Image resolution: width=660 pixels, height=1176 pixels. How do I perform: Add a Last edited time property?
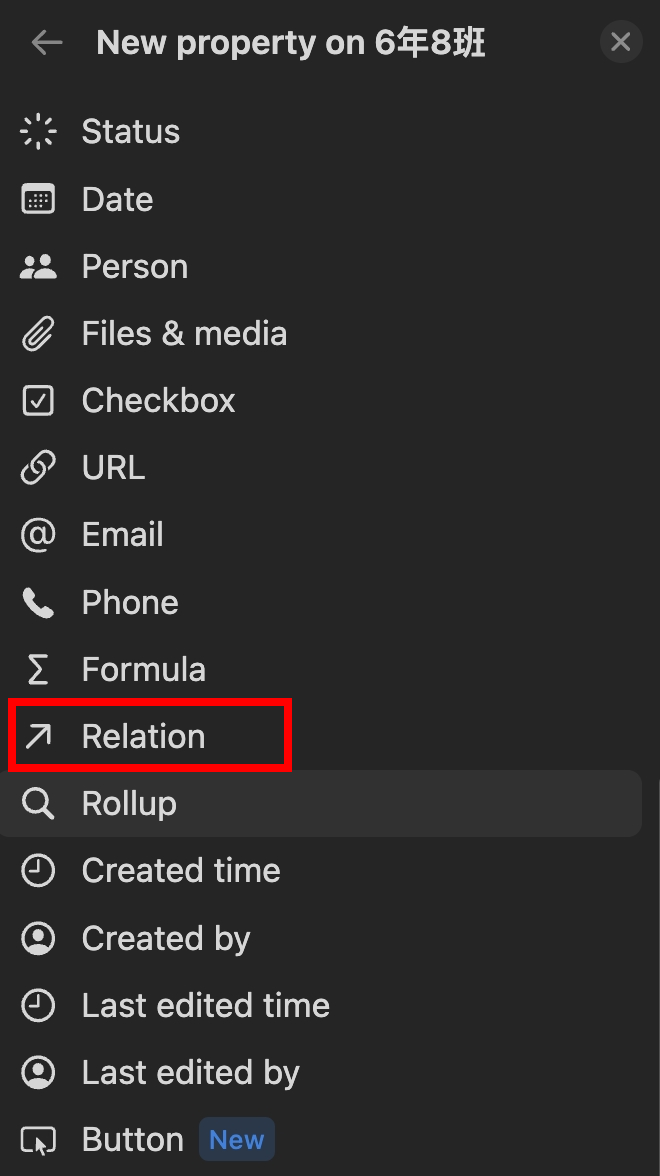[x=205, y=1006]
